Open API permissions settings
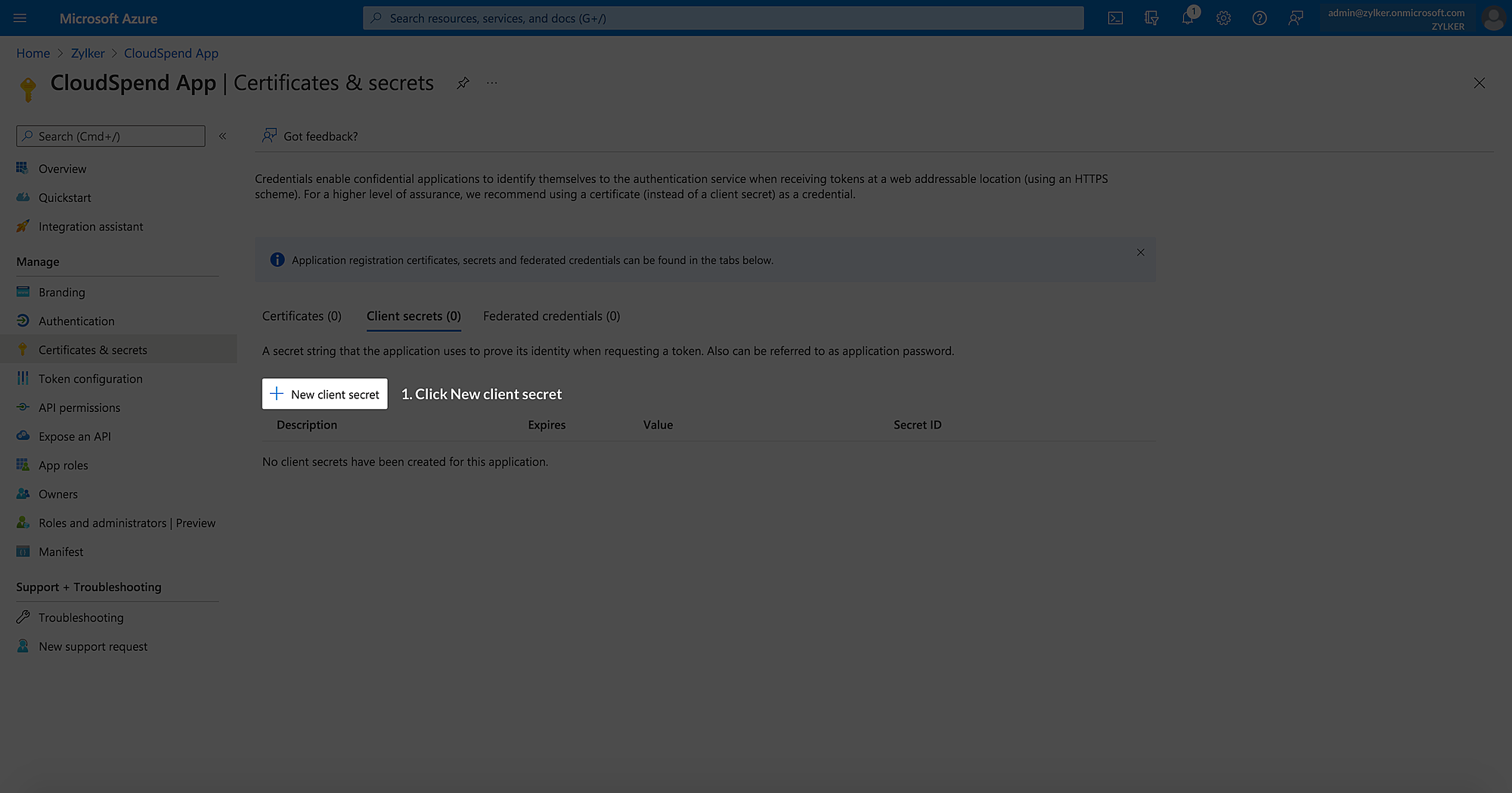Viewport: 1512px width, 793px height. pyautogui.click(x=79, y=407)
